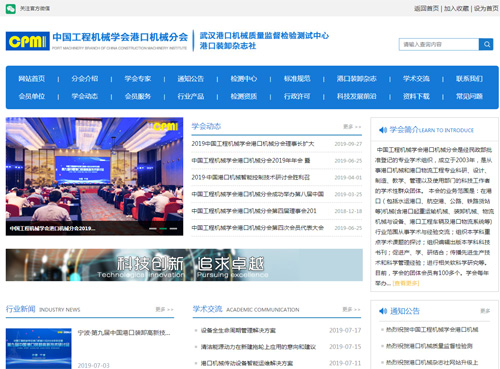Open first notice 热烈祝贺中国工程机械学会港口机械
The image size is (500, 369).
pos(432,330)
